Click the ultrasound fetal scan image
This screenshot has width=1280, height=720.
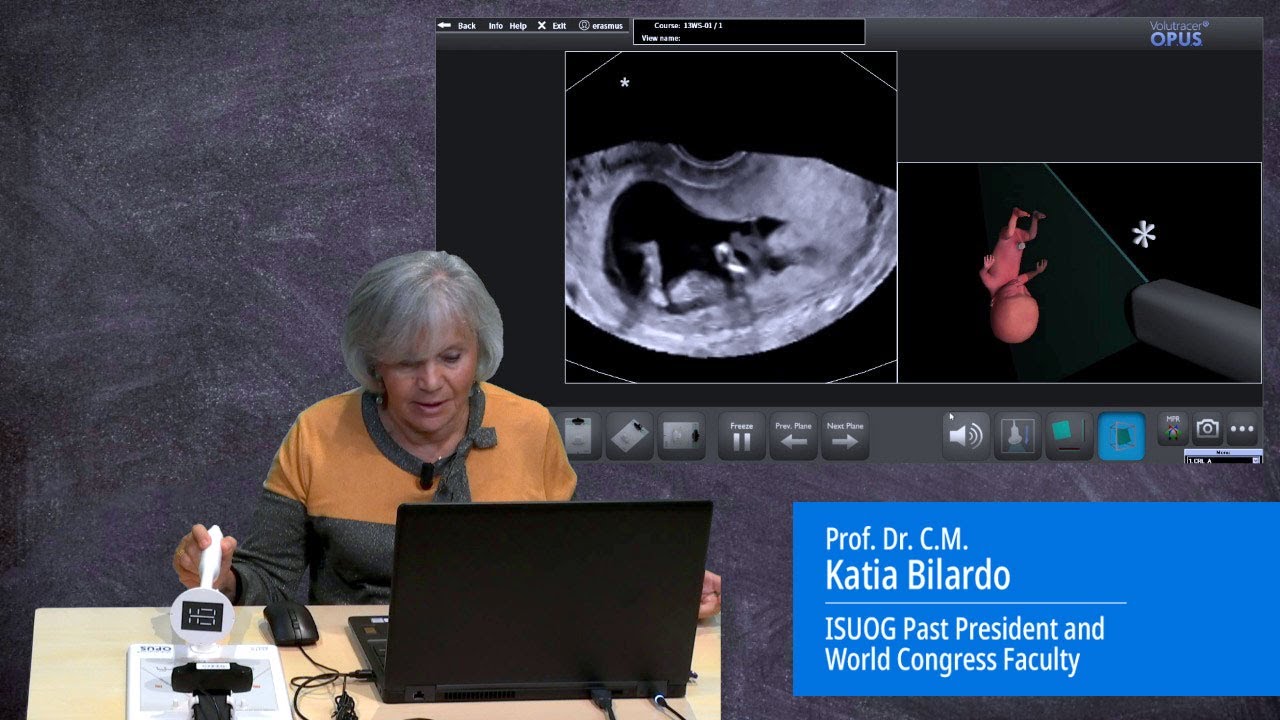point(731,217)
